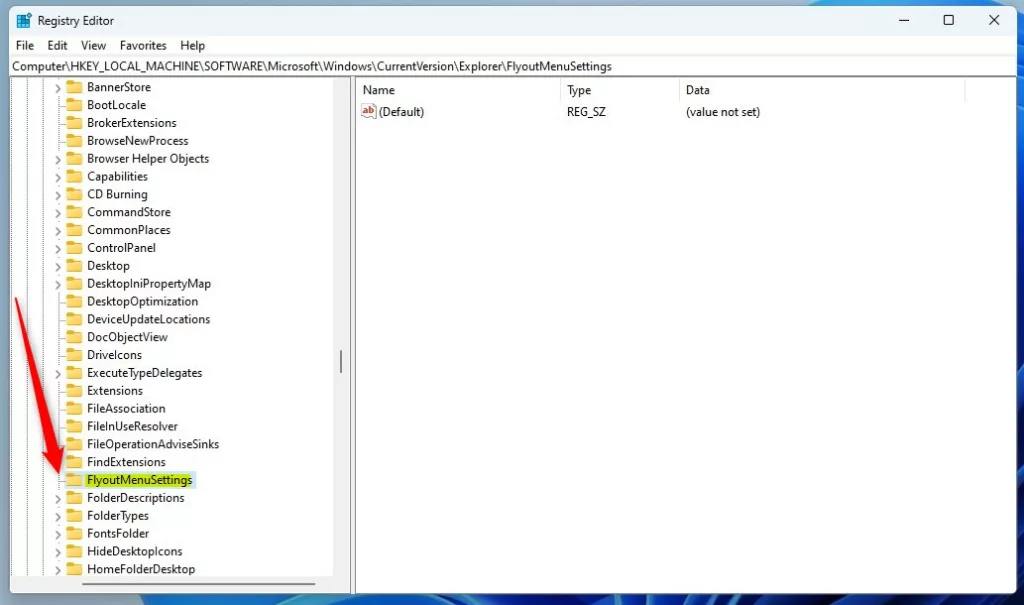Expand the FontsFolder key
The image size is (1024, 605).
click(57, 534)
